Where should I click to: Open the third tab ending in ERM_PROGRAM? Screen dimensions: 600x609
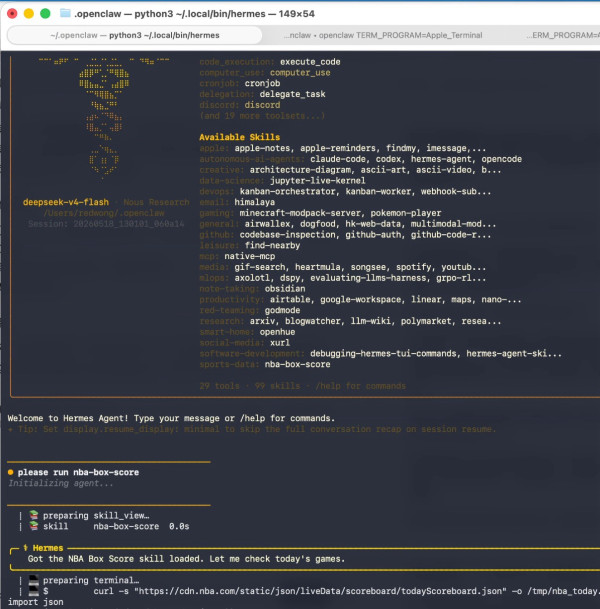[562, 35]
